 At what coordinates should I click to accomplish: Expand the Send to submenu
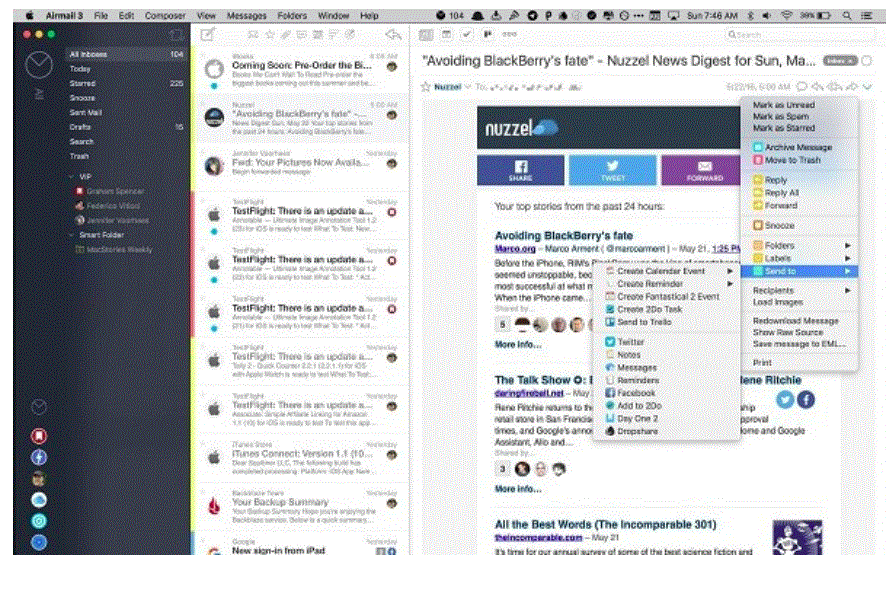[799, 271]
